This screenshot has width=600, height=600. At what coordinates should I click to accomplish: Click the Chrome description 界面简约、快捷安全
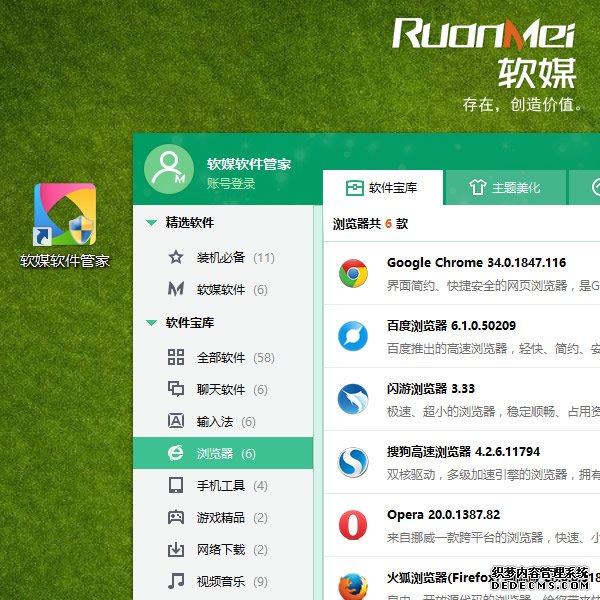coord(493,285)
